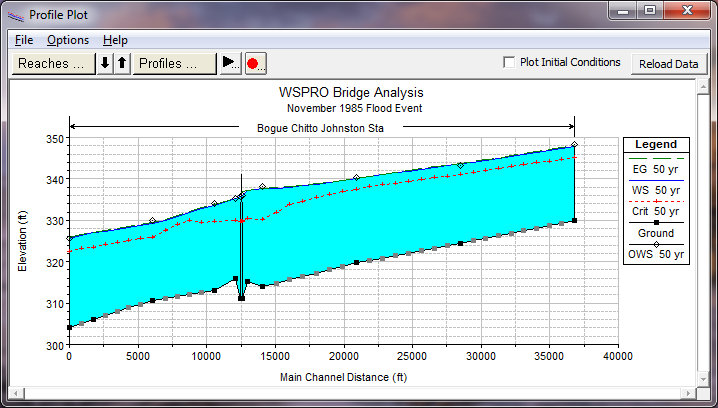Screen dimensions: 718x408
Task: Click the Profile Plot window title icon
Action: 14,15
